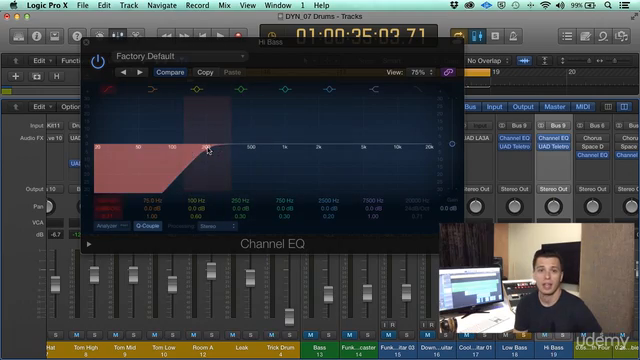
Task: Click the Solo S icon in control bar
Action: coord(495,36)
